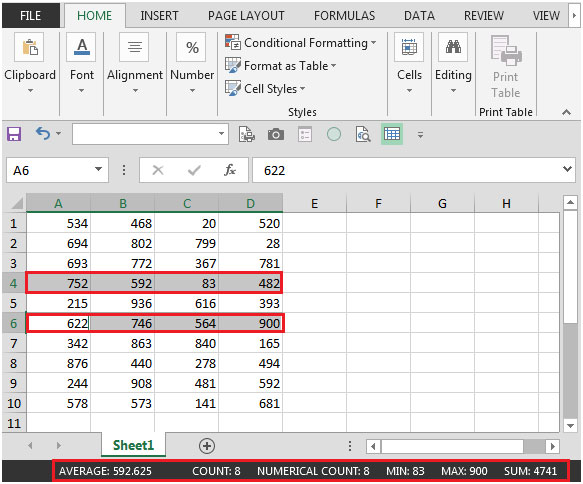
Task: Click the select-all corner triangle
Action: [16, 203]
